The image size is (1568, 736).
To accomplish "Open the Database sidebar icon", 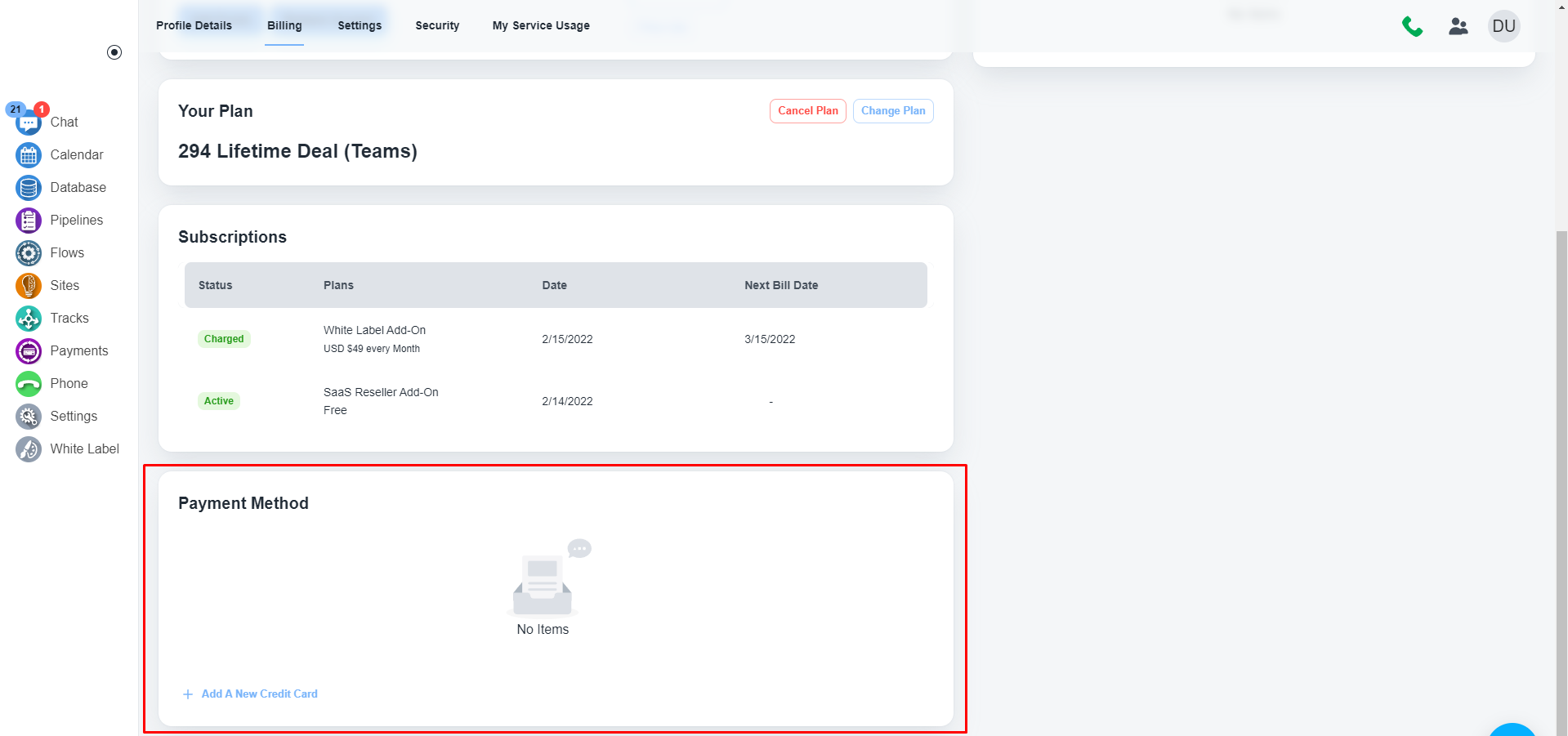I will (x=29, y=188).
